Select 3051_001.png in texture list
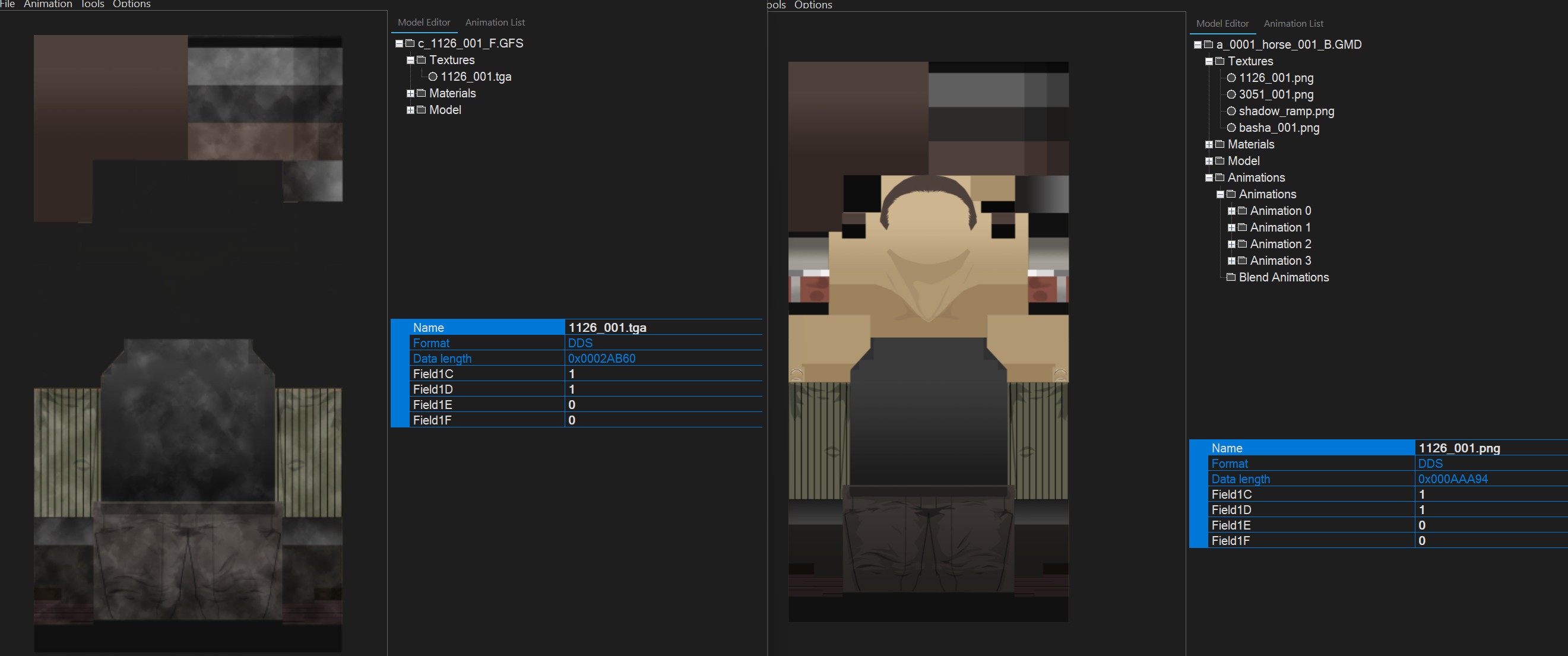Image resolution: width=1568 pixels, height=656 pixels. point(1276,94)
